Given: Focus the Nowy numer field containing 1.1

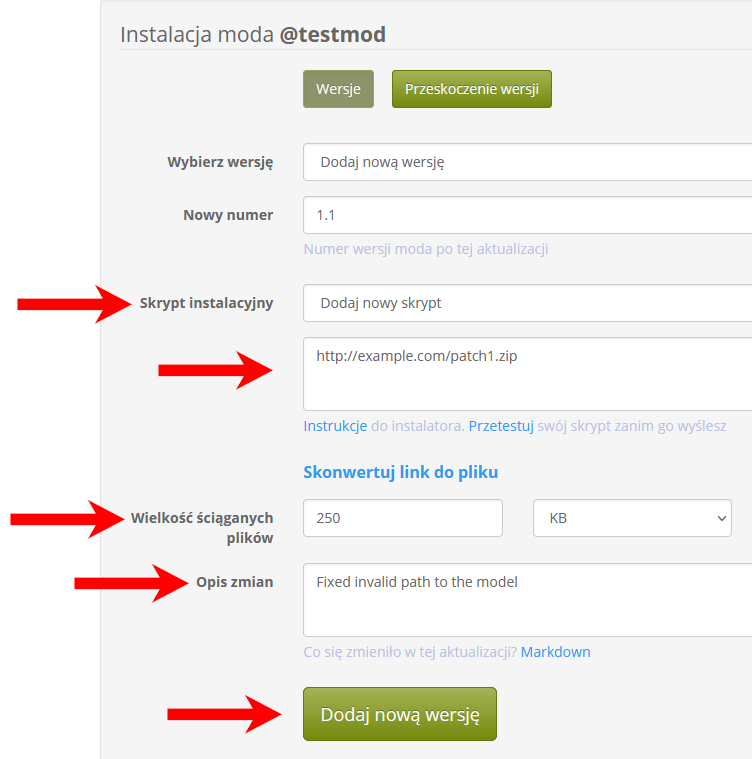Looking at the screenshot, I should [x=527, y=215].
